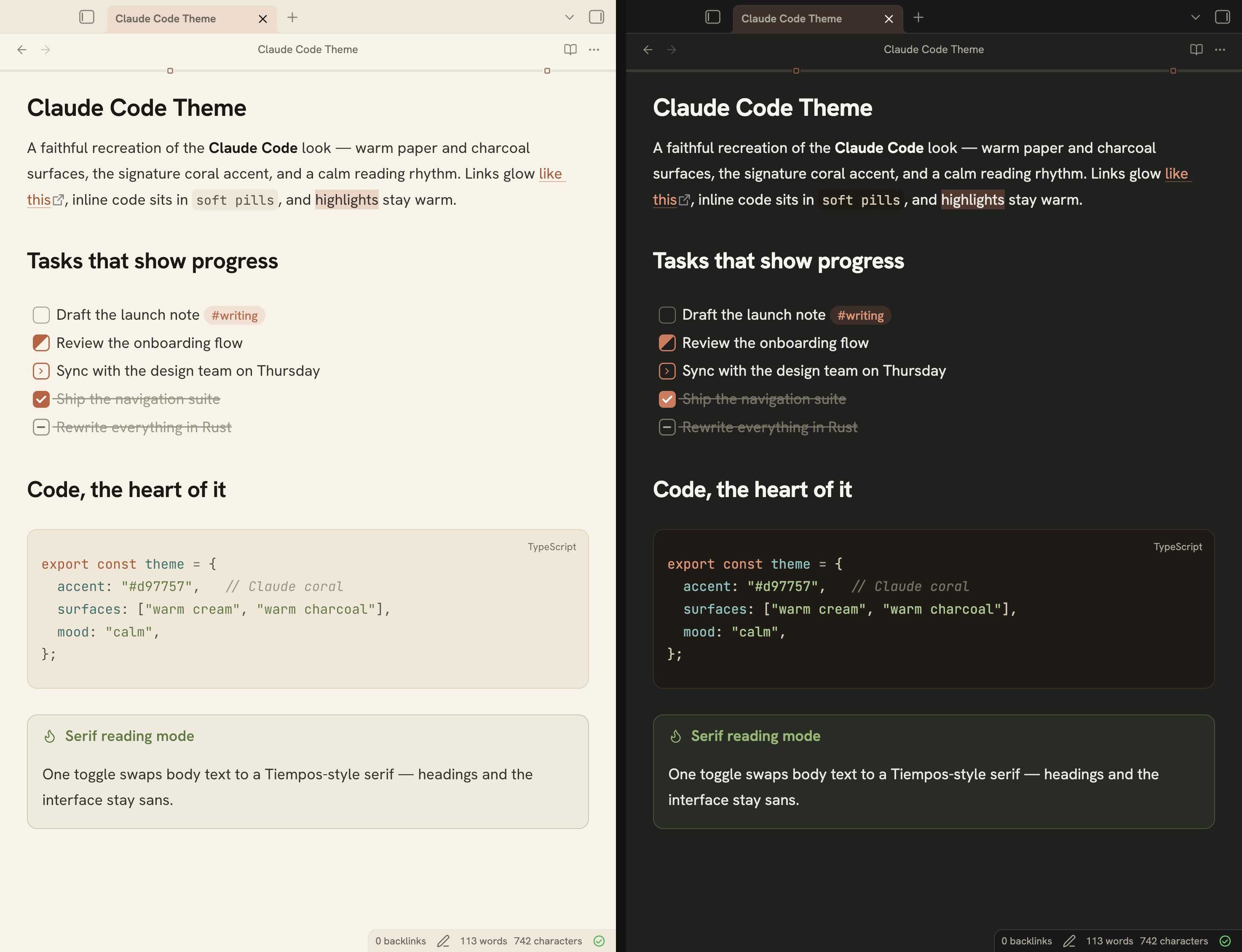The width and height of the screenshot is (1242, 952).
Task: Open new tab in light window
Action: (x=292, y=18)
